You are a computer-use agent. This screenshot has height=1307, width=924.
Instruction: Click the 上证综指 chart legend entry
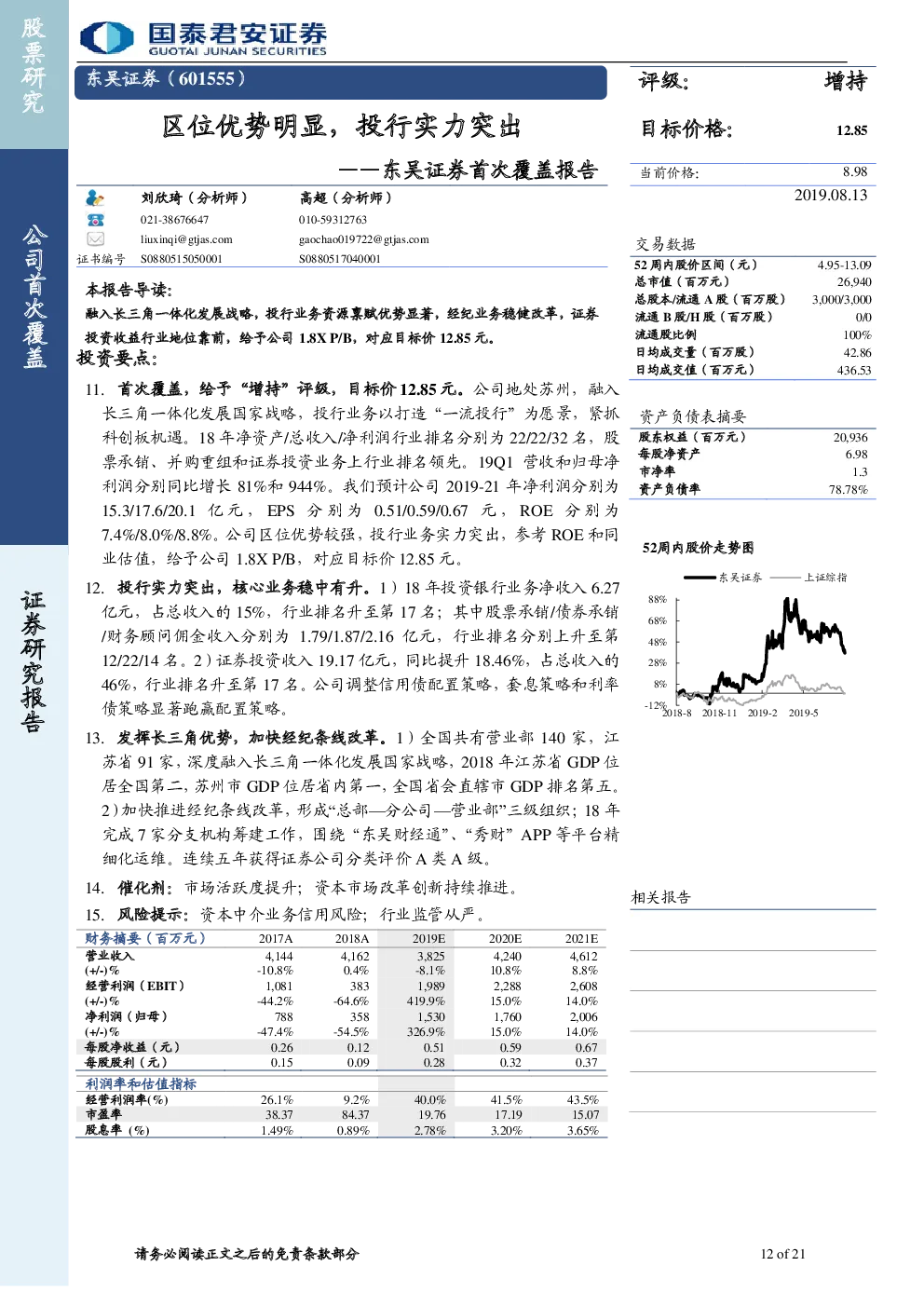(808, 578)
